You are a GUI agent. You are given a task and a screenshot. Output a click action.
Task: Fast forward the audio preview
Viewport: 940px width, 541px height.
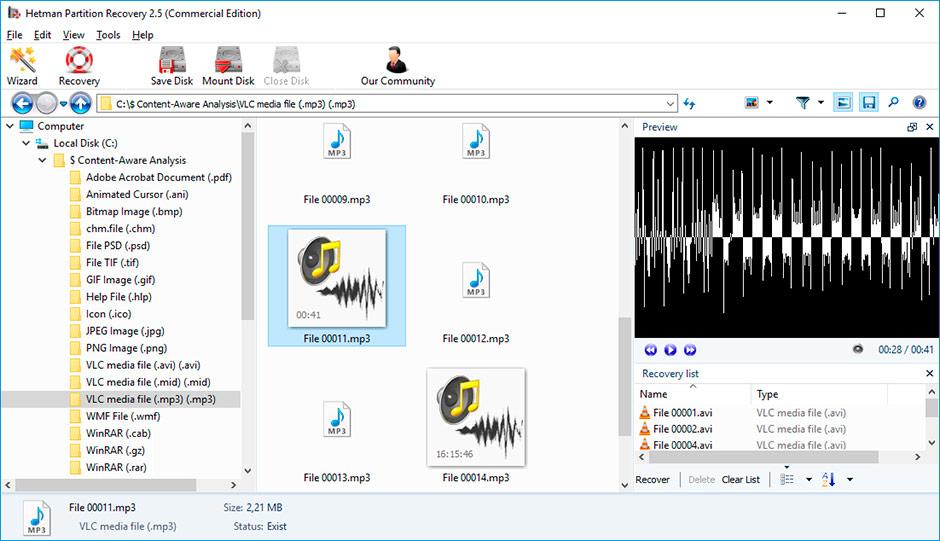[x=690, y=350]
